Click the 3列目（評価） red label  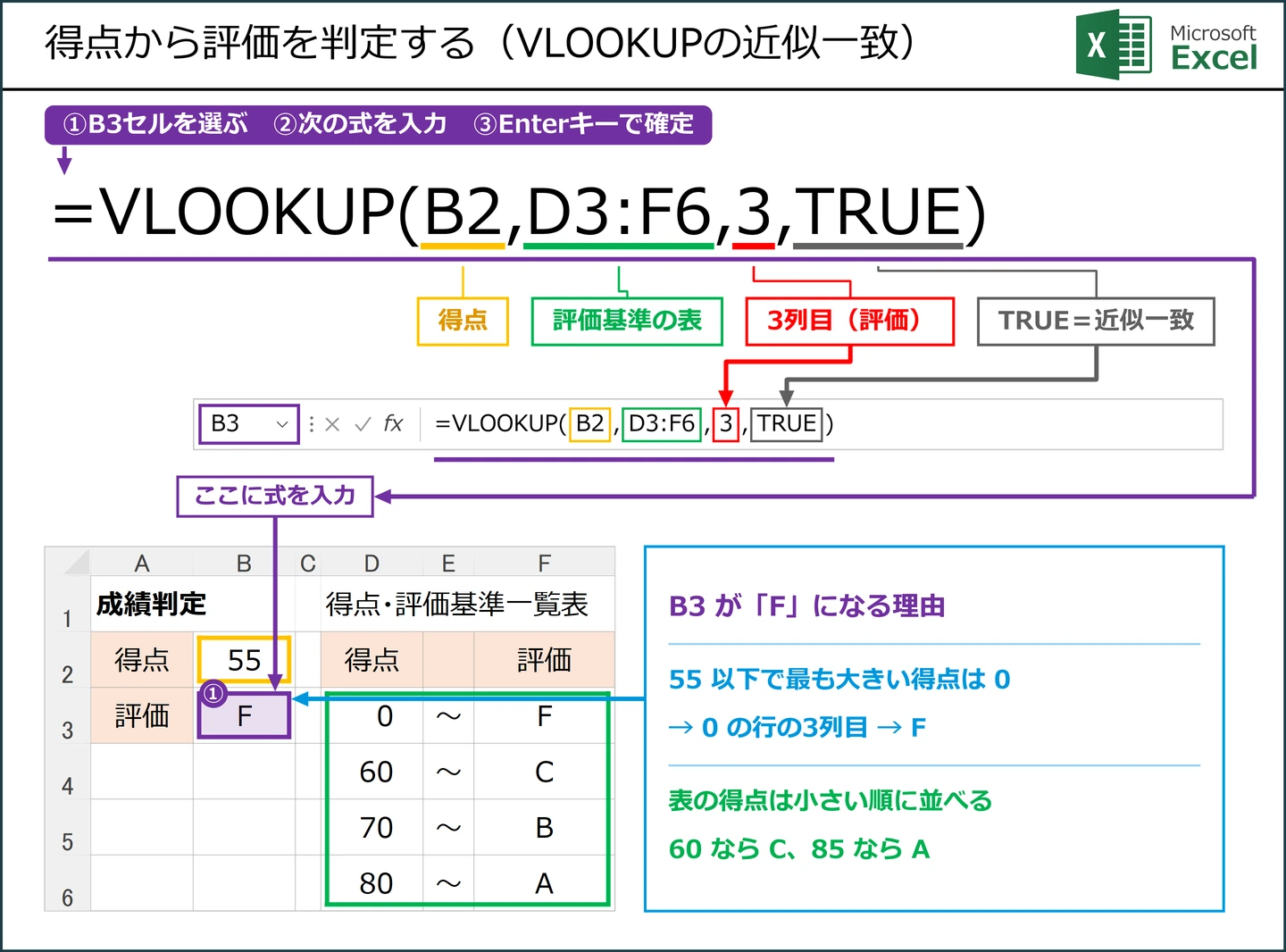(850, 321)
